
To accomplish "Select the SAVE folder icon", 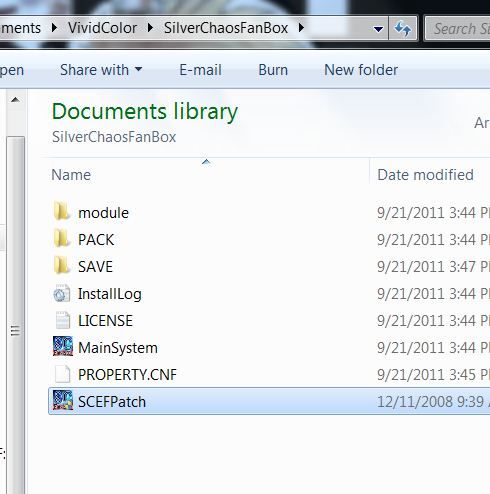I will [62, 266].
